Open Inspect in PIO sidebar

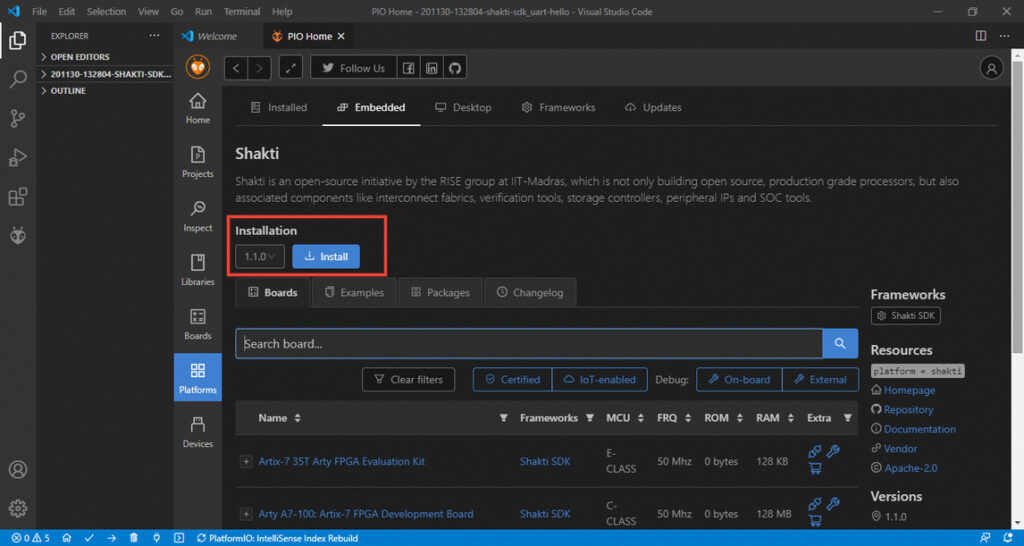[x=197, y=217]
